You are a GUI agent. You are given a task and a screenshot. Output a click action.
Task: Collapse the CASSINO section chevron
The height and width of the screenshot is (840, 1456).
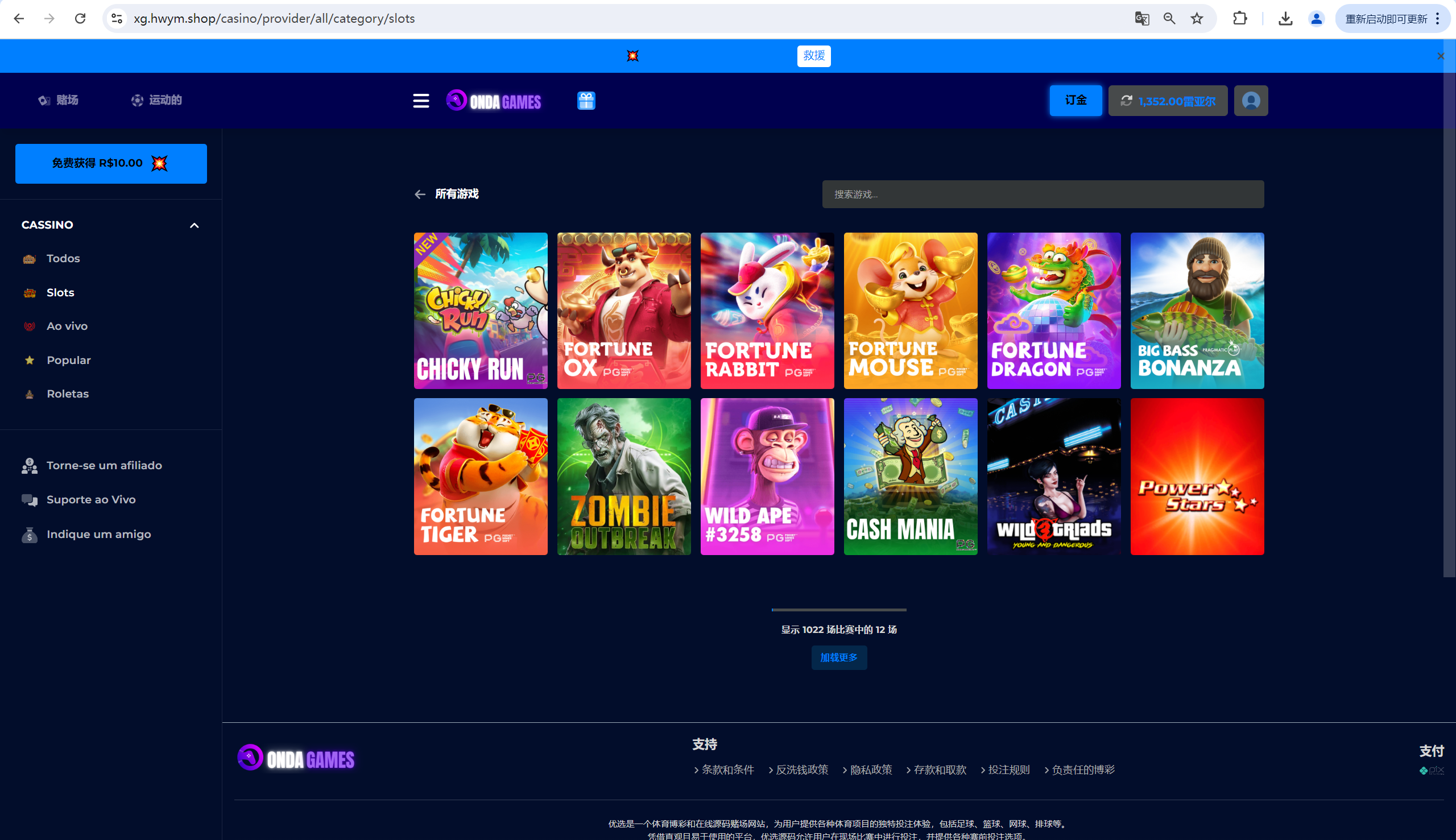tap(195, 226)
